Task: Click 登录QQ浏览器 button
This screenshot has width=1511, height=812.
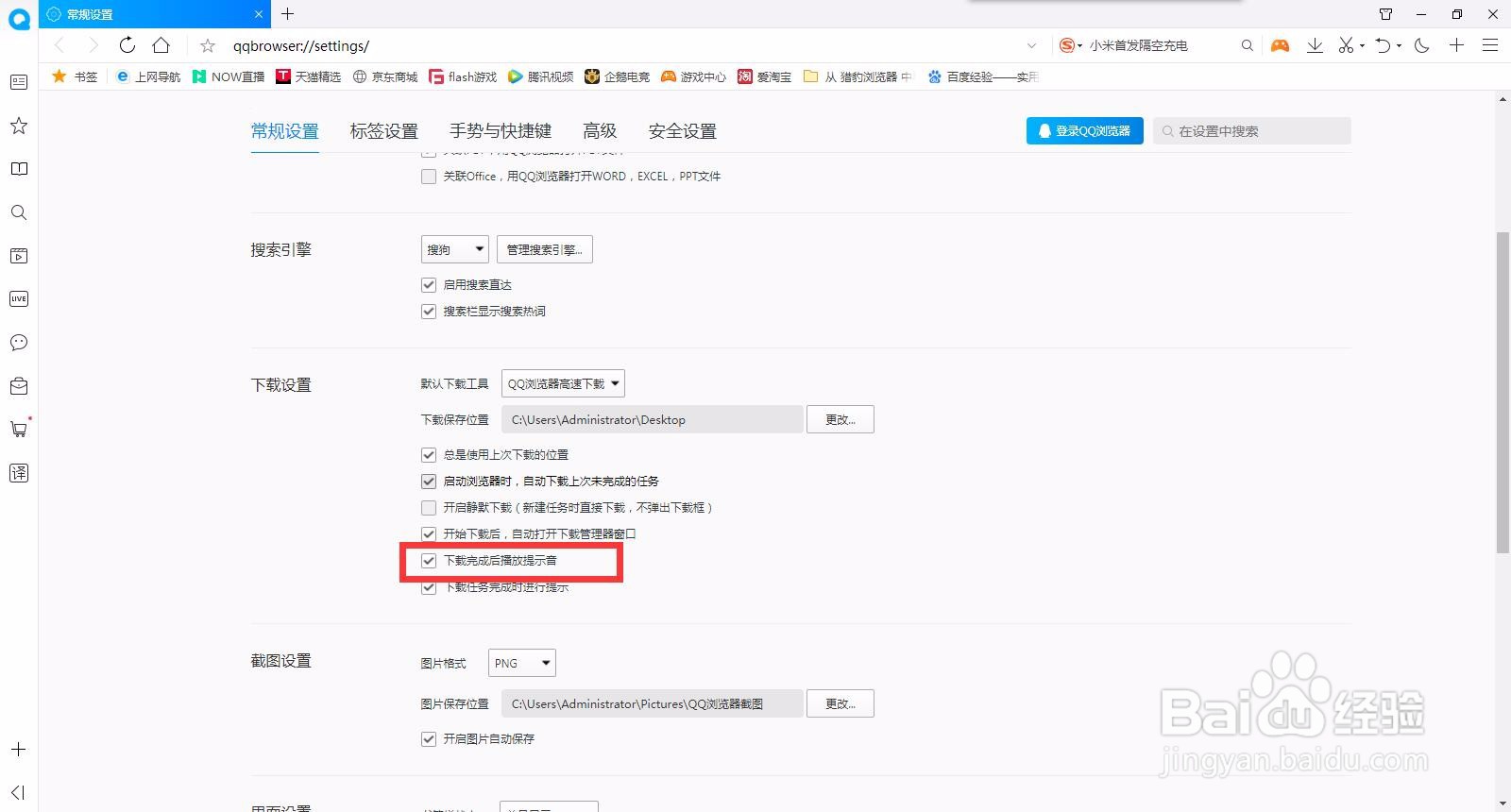Action: point(1085,131)
